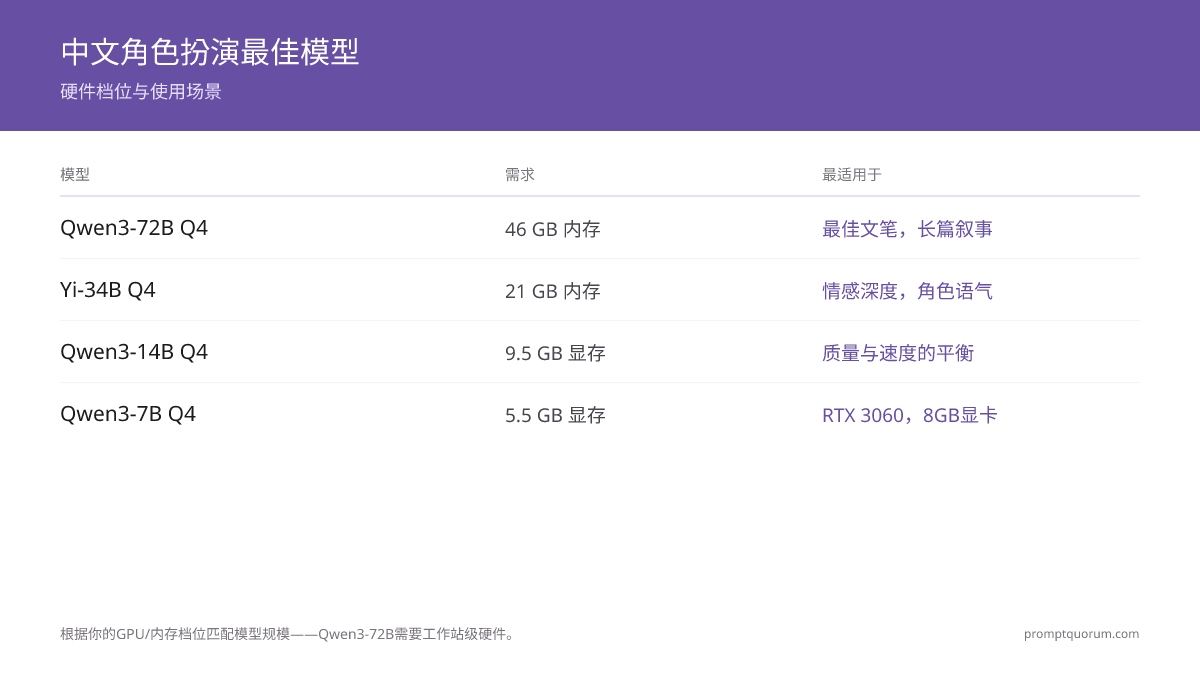The height and width of the screenshot is (675, 1200).
Task: Click the RTX 3060，8GB显卡 cell
Action: tap(910, 415)
